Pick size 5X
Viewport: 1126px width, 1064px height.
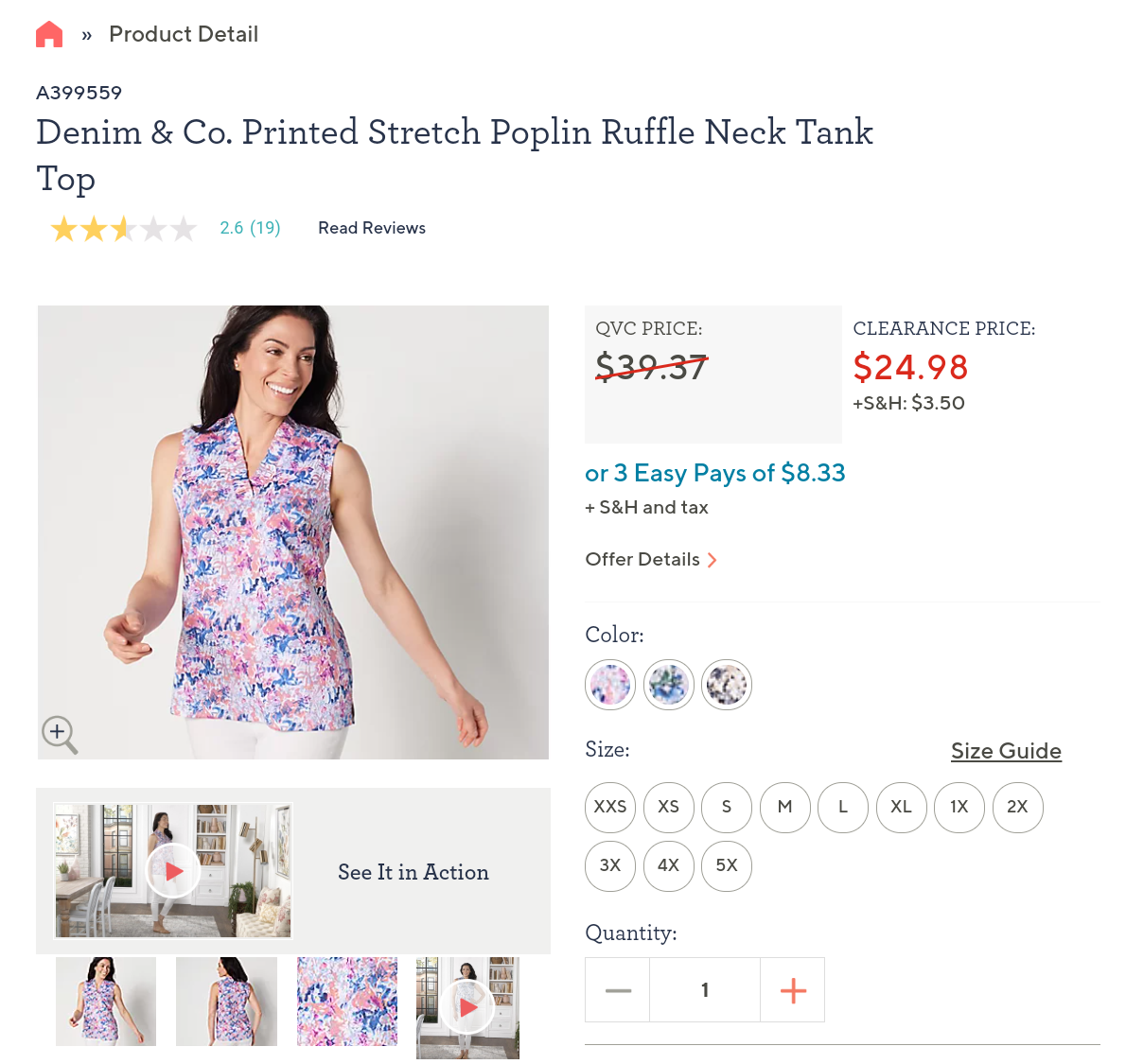click(x=727, y=865)
